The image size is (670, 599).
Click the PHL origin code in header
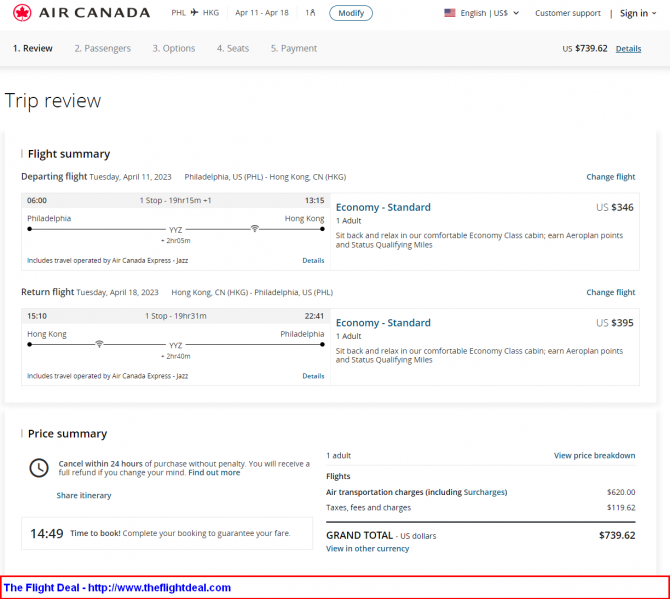(179, 13)
